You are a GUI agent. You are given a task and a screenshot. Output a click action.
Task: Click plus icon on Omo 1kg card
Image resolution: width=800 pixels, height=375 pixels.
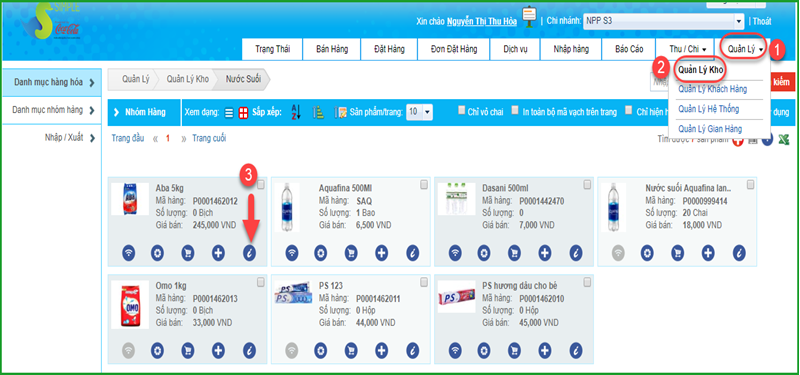(x=218, y=351)
